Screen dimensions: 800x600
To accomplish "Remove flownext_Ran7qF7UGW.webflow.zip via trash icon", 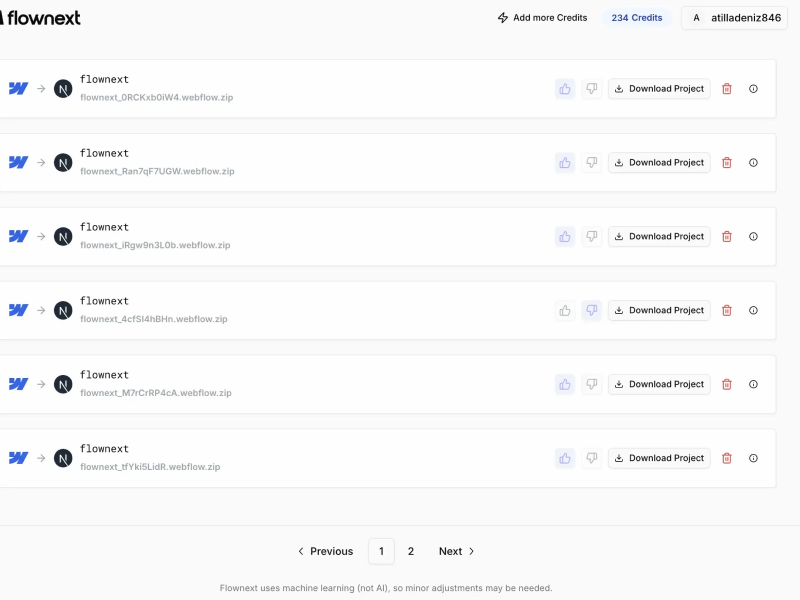I will (727, 163).
